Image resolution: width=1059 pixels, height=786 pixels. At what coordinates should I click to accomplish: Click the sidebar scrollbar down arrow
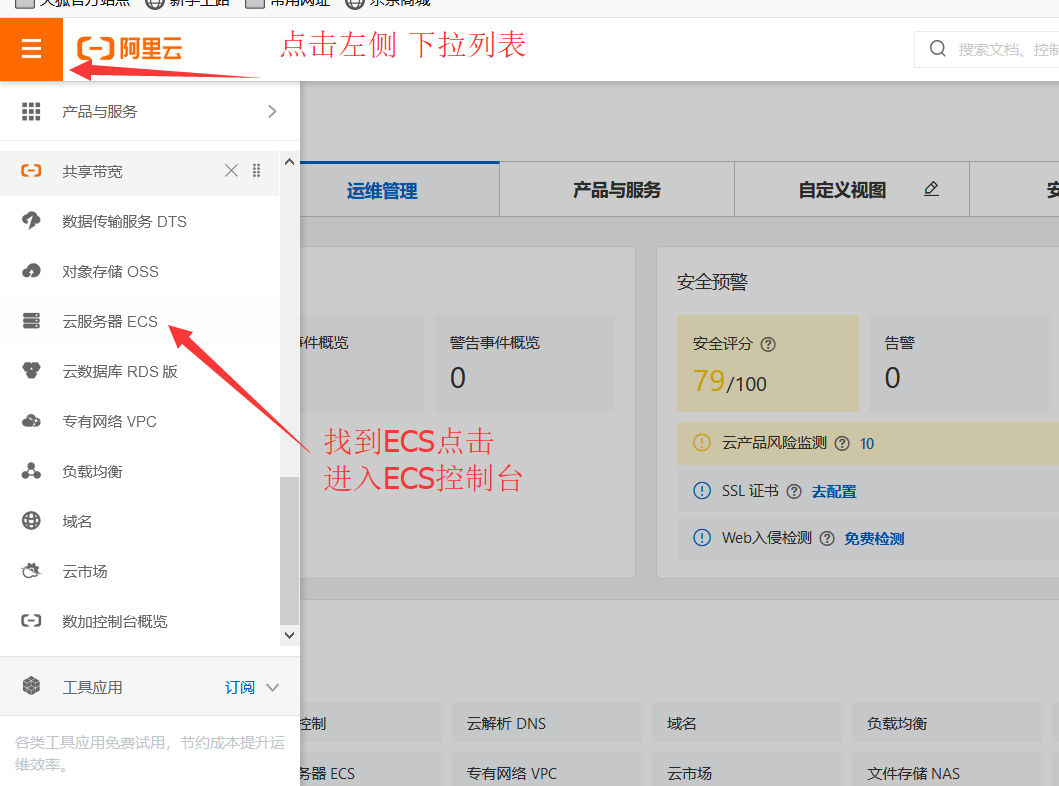coord(289,635)
